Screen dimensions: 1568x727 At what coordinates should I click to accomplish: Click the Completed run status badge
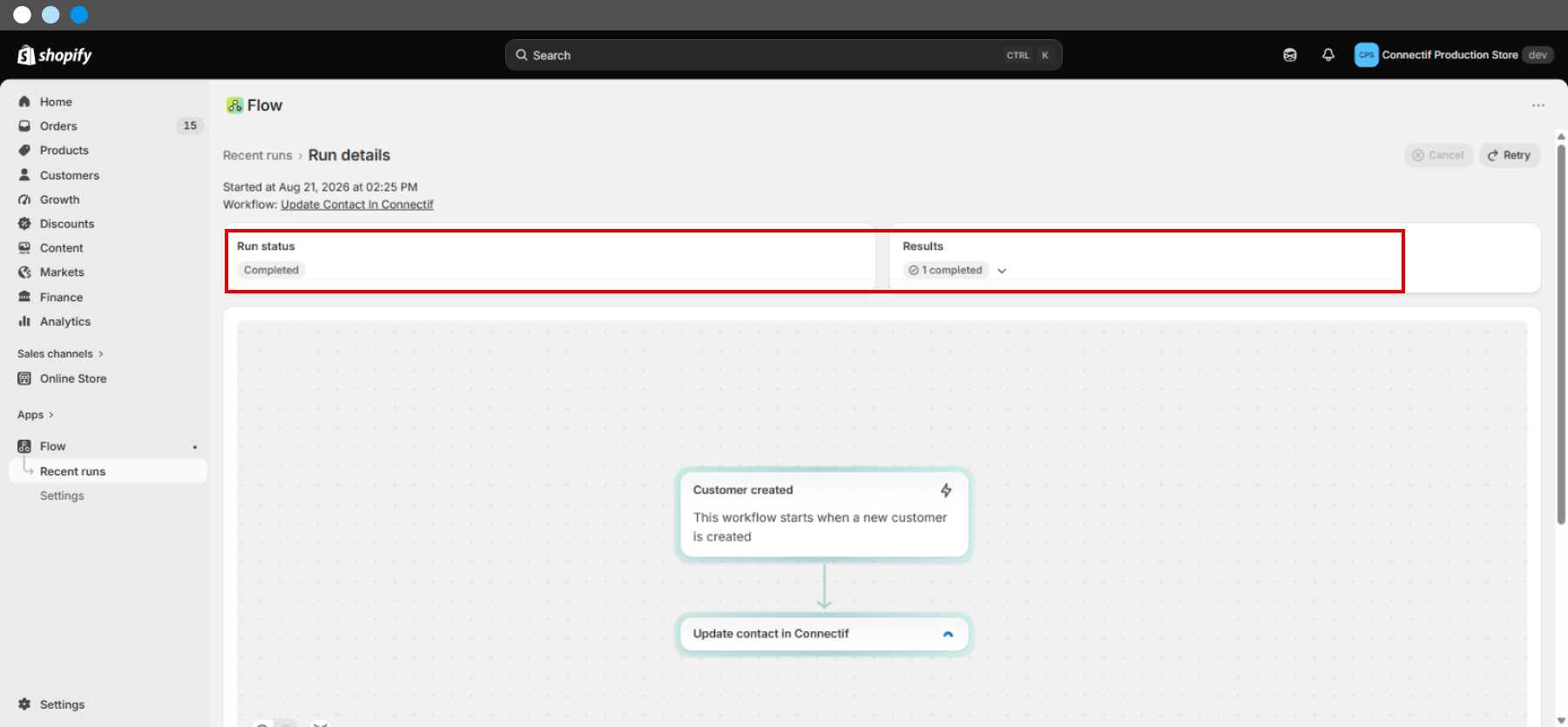pyautogui.click(x=271, y=270)
